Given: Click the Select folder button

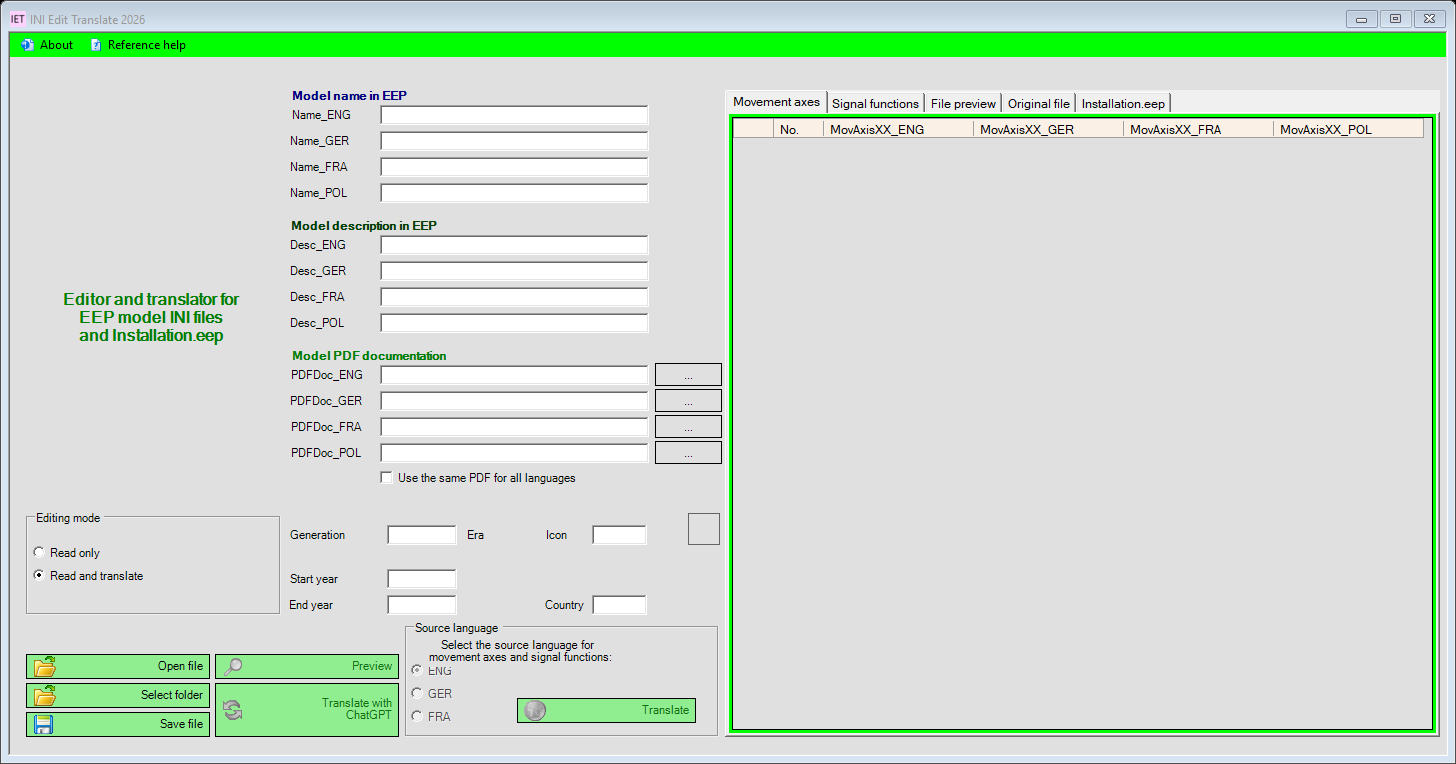Looking at the screenshot, I should click(118, 695).
